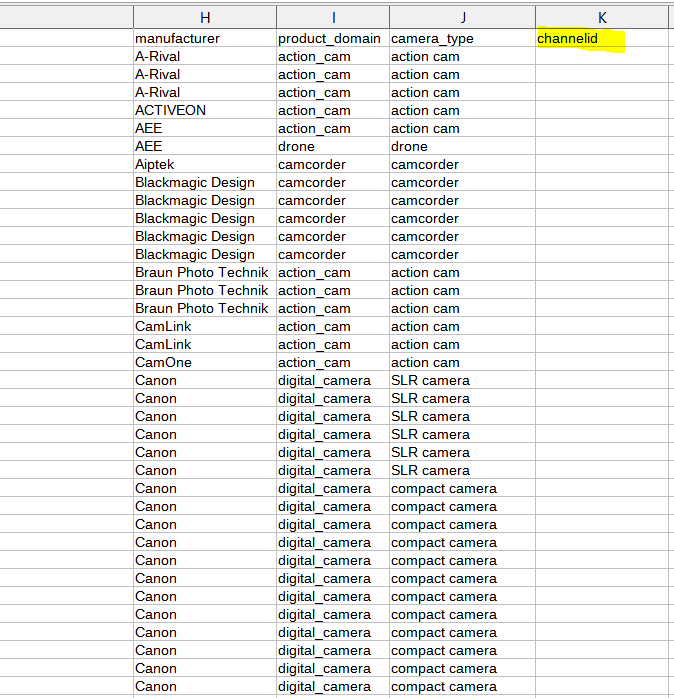This screenshot has width=674, height=698.
Task: Select column K header
Action: point(602,17)
